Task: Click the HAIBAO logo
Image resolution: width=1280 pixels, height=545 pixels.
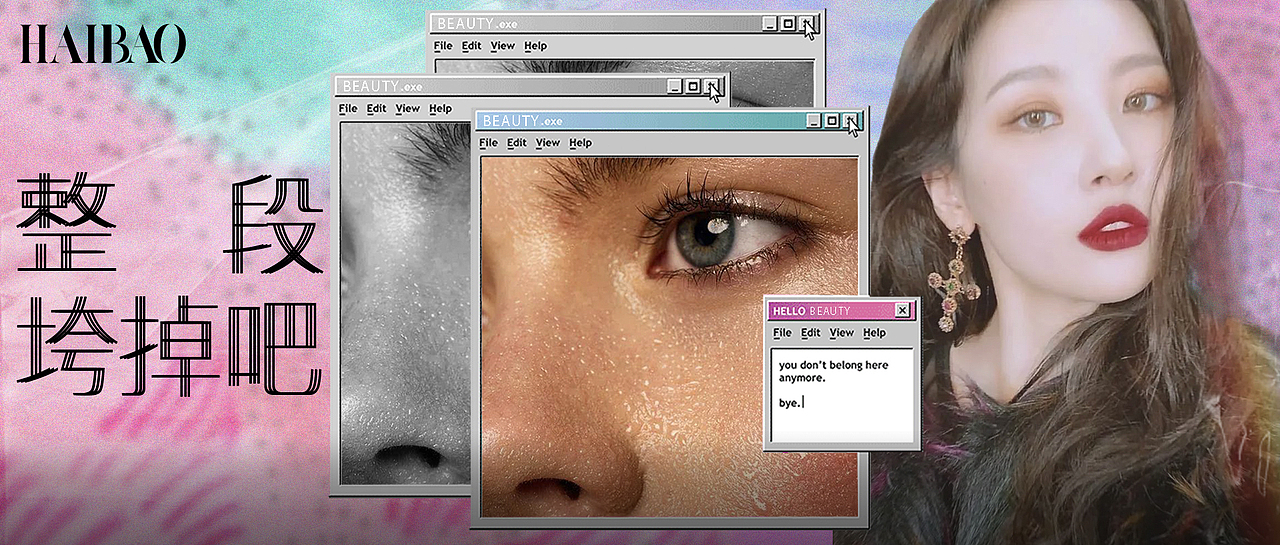Action: [x=103, y=45]
